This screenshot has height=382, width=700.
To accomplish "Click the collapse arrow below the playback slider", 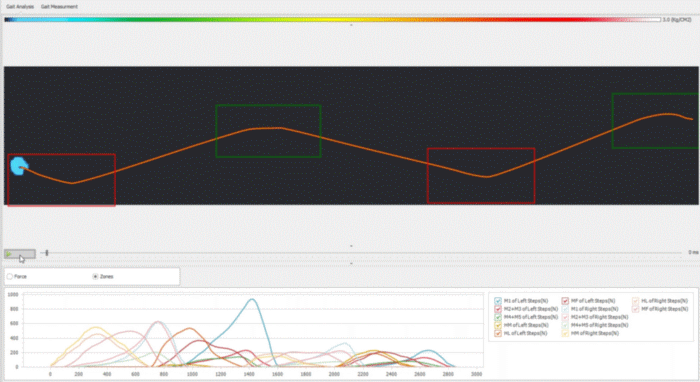I will [x=351, y=263].
